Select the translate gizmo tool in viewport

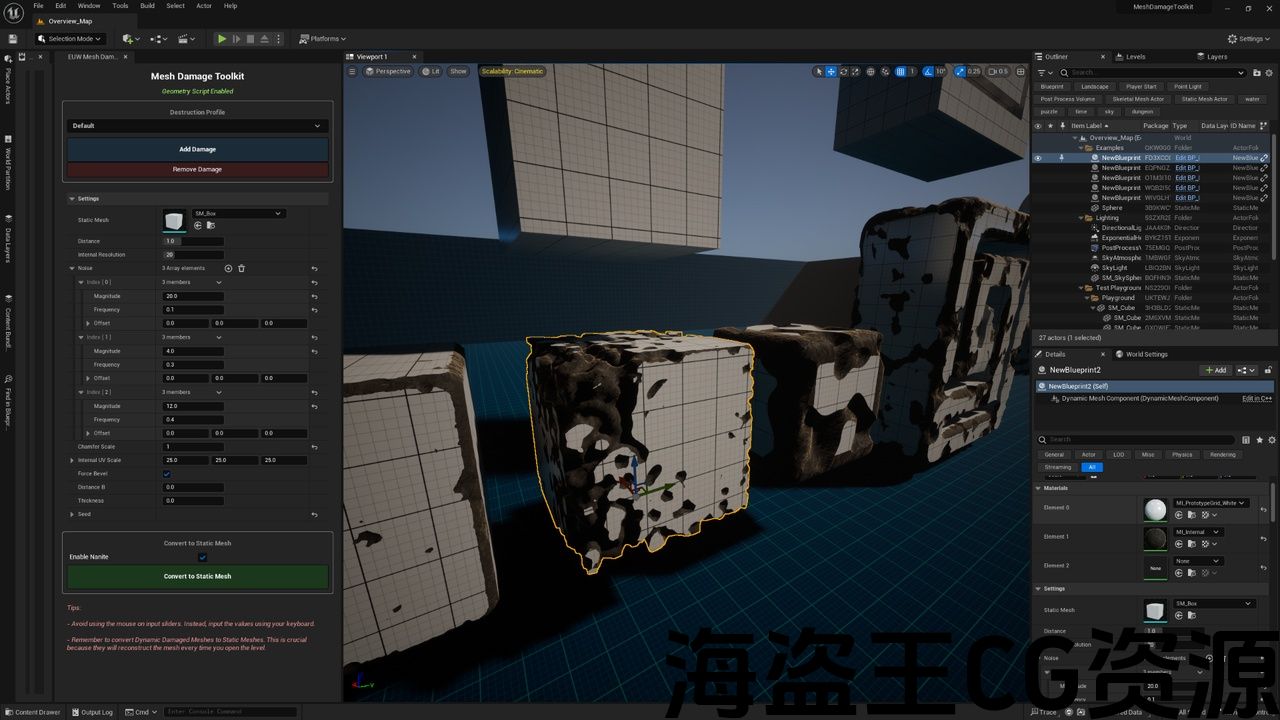coord(831,72)
